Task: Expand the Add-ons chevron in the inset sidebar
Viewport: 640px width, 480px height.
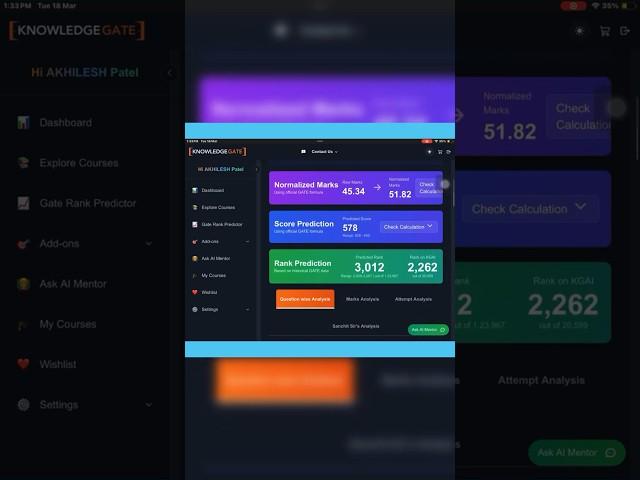Action: (247, 242)
